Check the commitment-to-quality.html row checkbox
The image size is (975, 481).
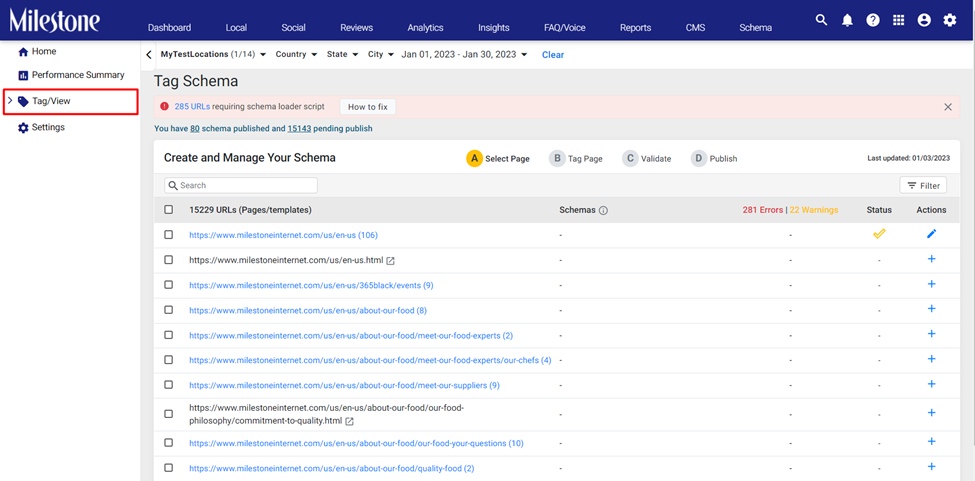coord(169,413)
